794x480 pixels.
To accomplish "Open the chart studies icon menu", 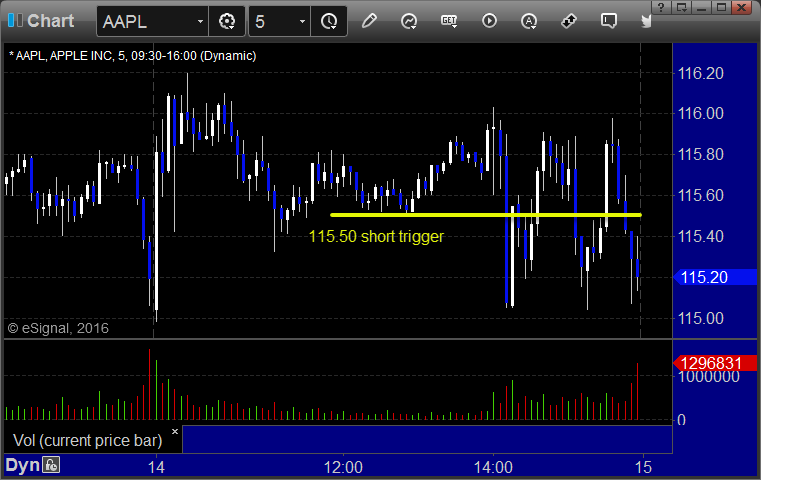I will (x=409, y=21).
